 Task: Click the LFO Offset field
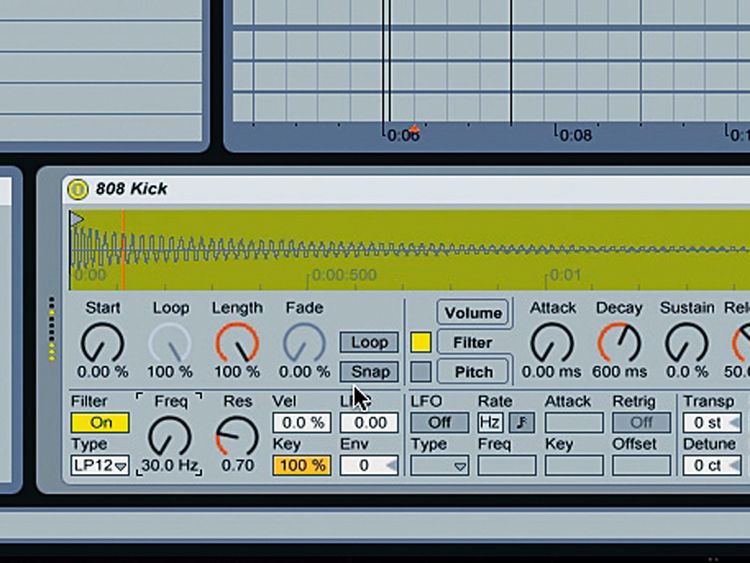coord(641,465)
